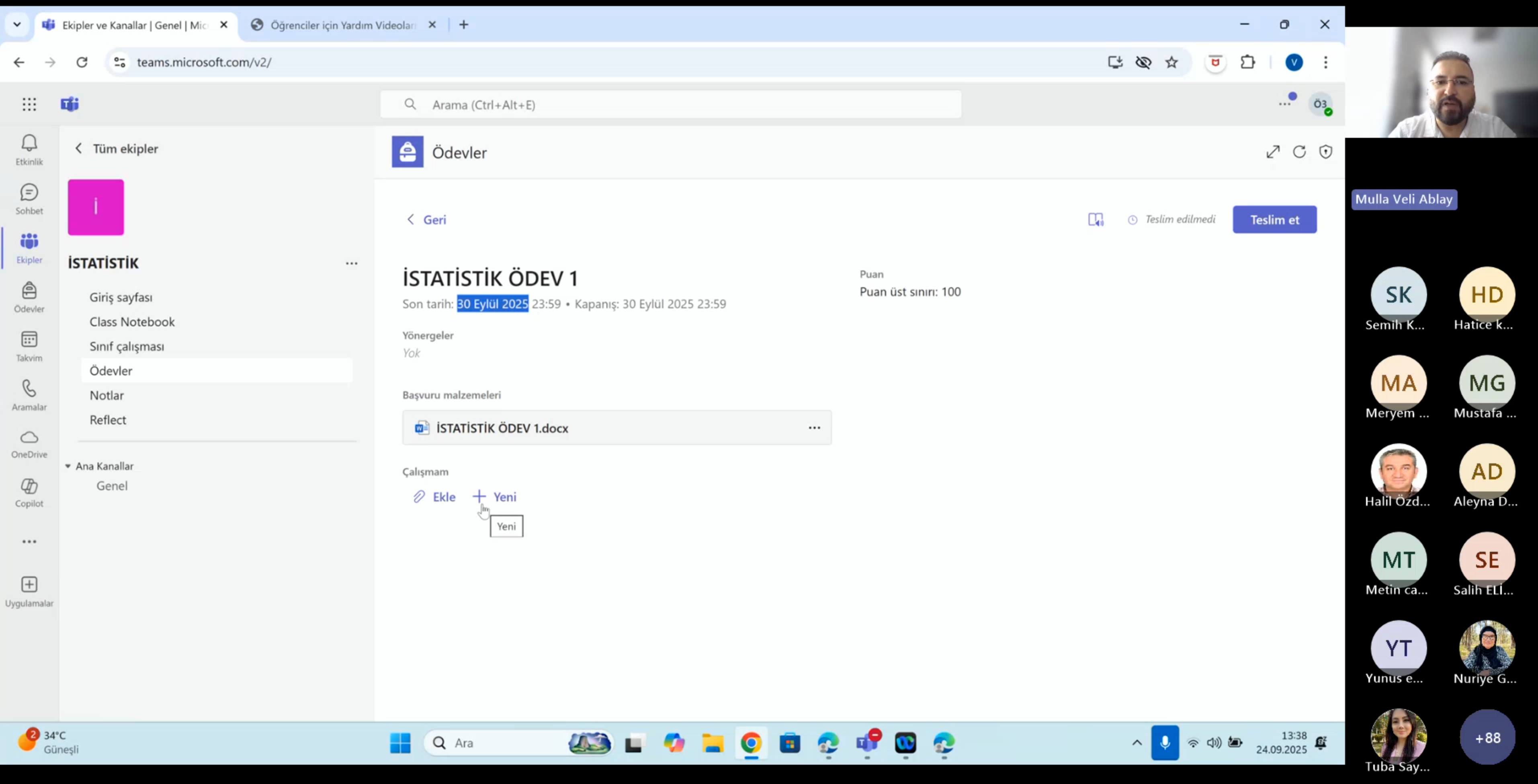Open Copilot from the left rail
Viewport: 1538px width, 784px height.
[x=29, y=492]
